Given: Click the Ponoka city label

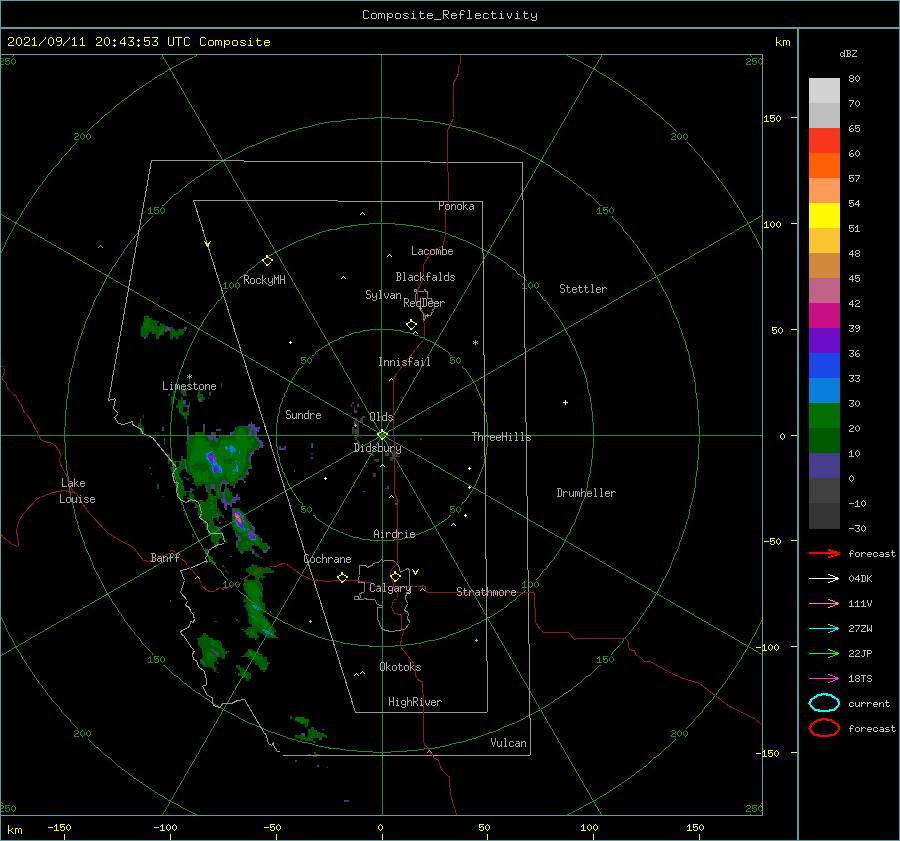Looking at the screenshot, I should pyautogui.click(x=456, y=206).
